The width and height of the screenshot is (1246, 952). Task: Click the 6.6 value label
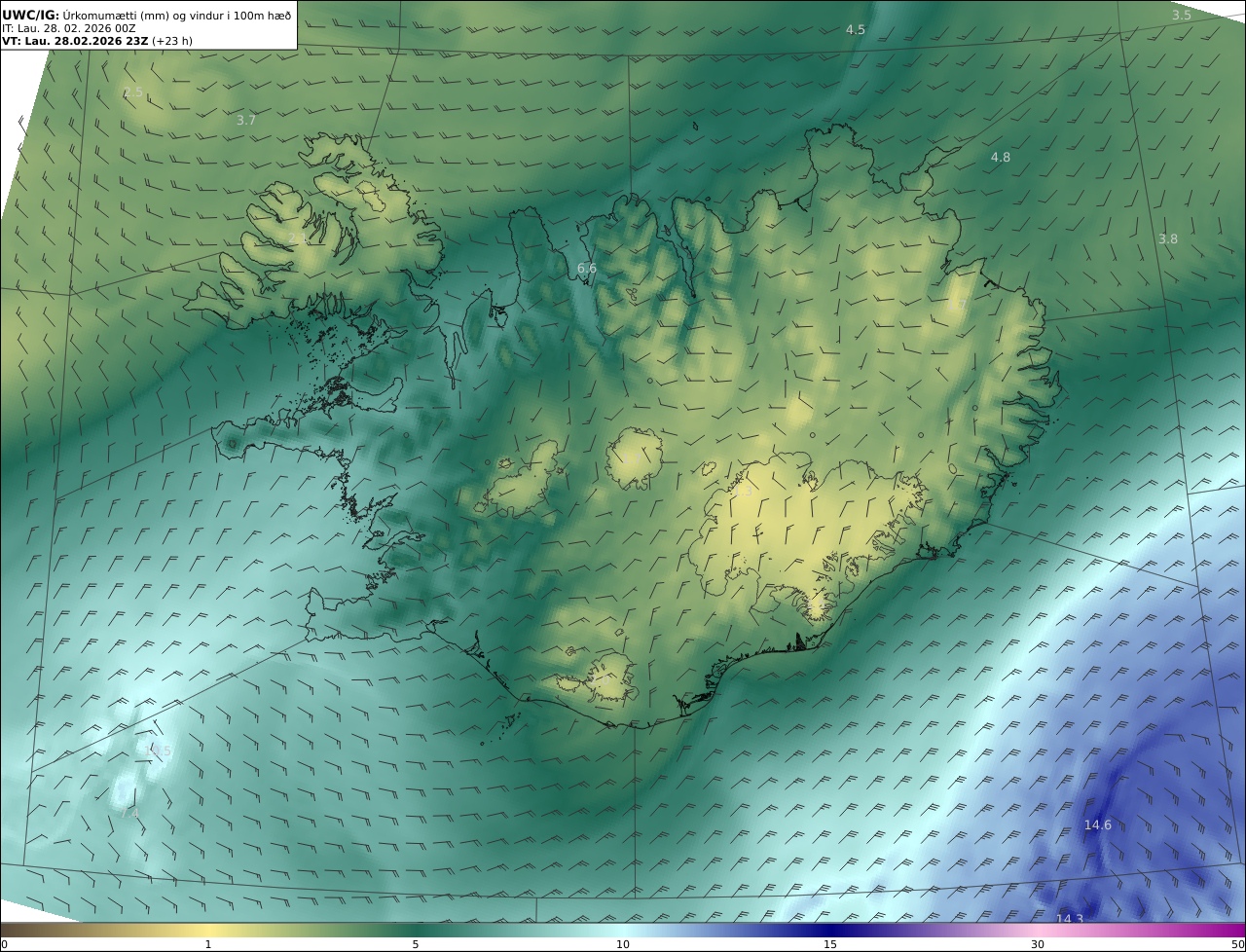click(587, 269)
